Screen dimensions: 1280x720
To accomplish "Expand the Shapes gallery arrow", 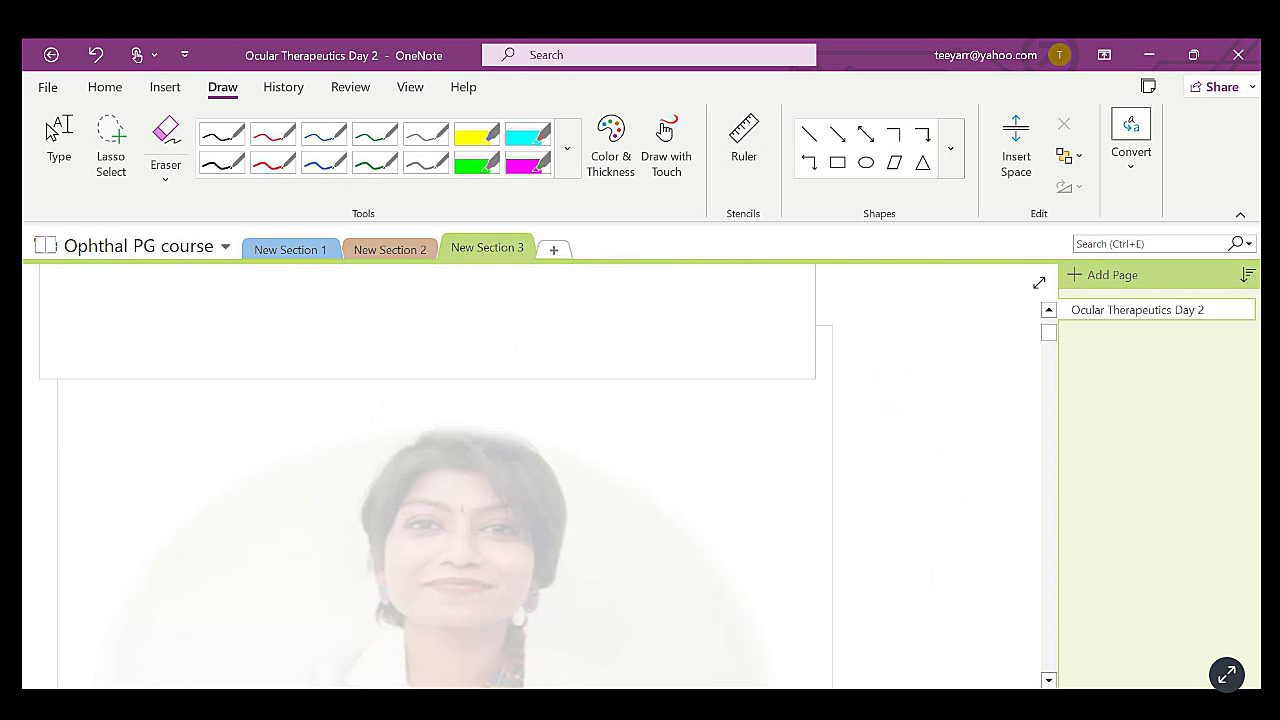I will point(950,148).
